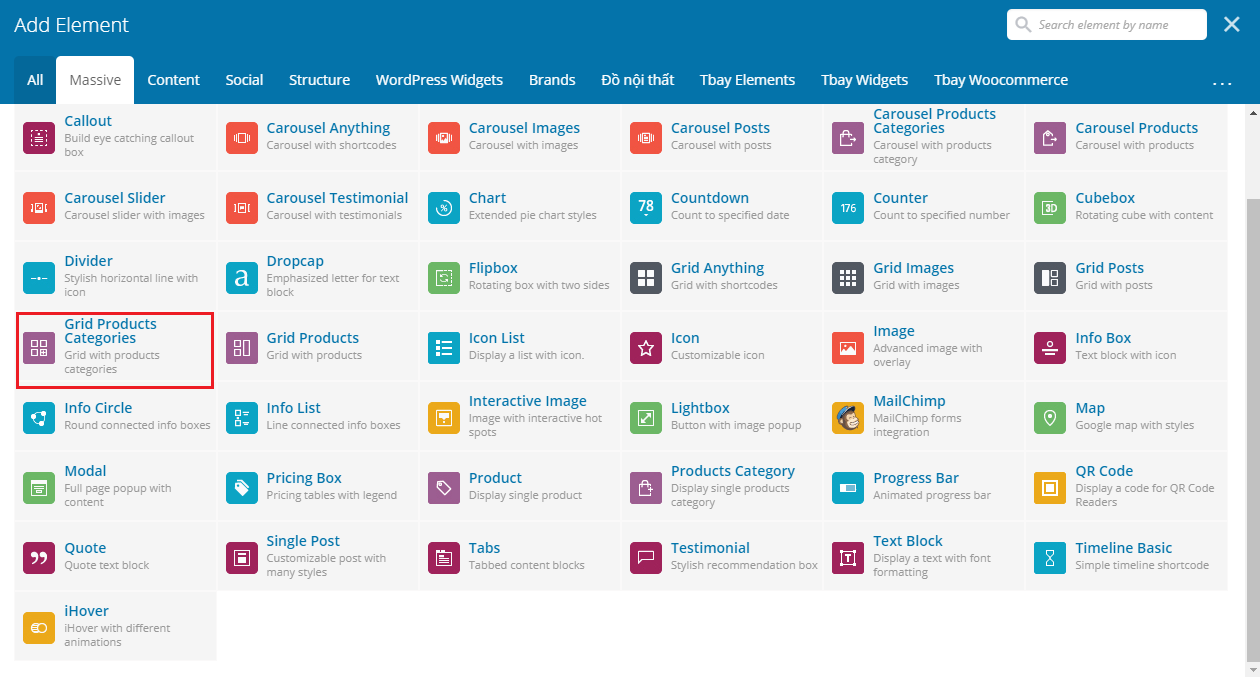The image size is (1260, 677).
Task: Pick the Pricing Box tag icon
Action: (x=242, y=488)
